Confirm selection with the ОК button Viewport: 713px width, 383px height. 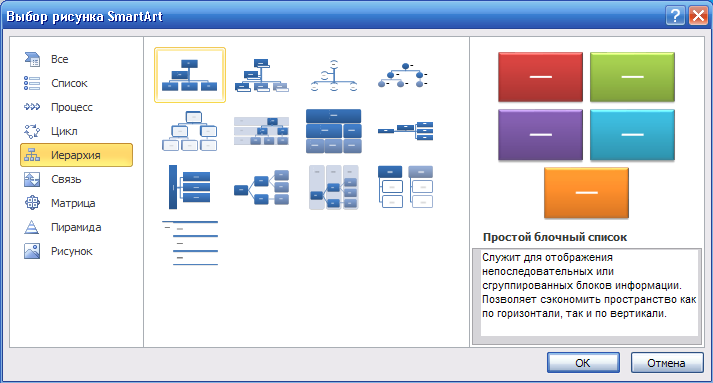point(583,363)
